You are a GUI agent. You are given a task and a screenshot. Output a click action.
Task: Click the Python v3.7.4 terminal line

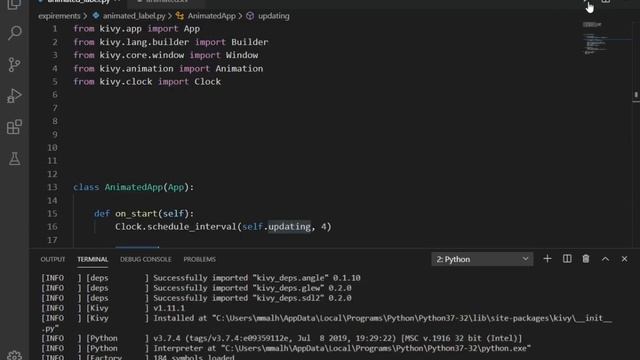(282, 338)
